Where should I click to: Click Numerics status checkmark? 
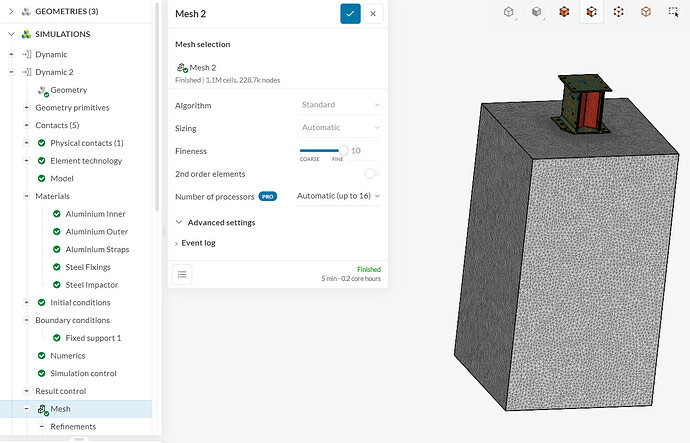42,355
